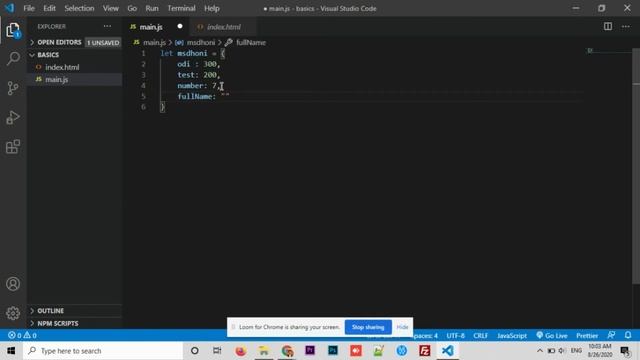Click the unsaved dot on main.js tab
Screen dimensions: 640x360
(x=180, y=27)
